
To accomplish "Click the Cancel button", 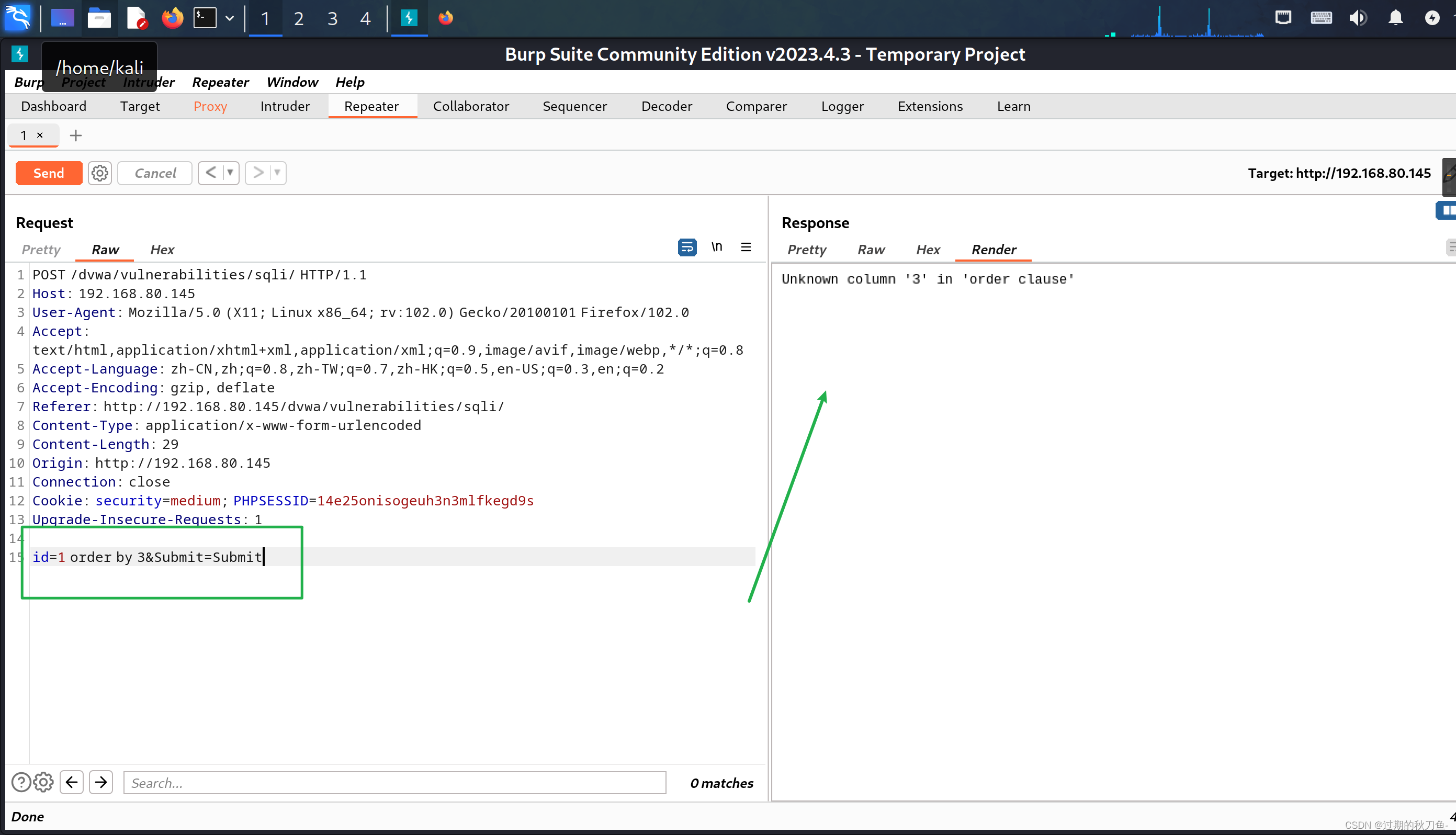I will pyautogui.click(x=155, y=173).
